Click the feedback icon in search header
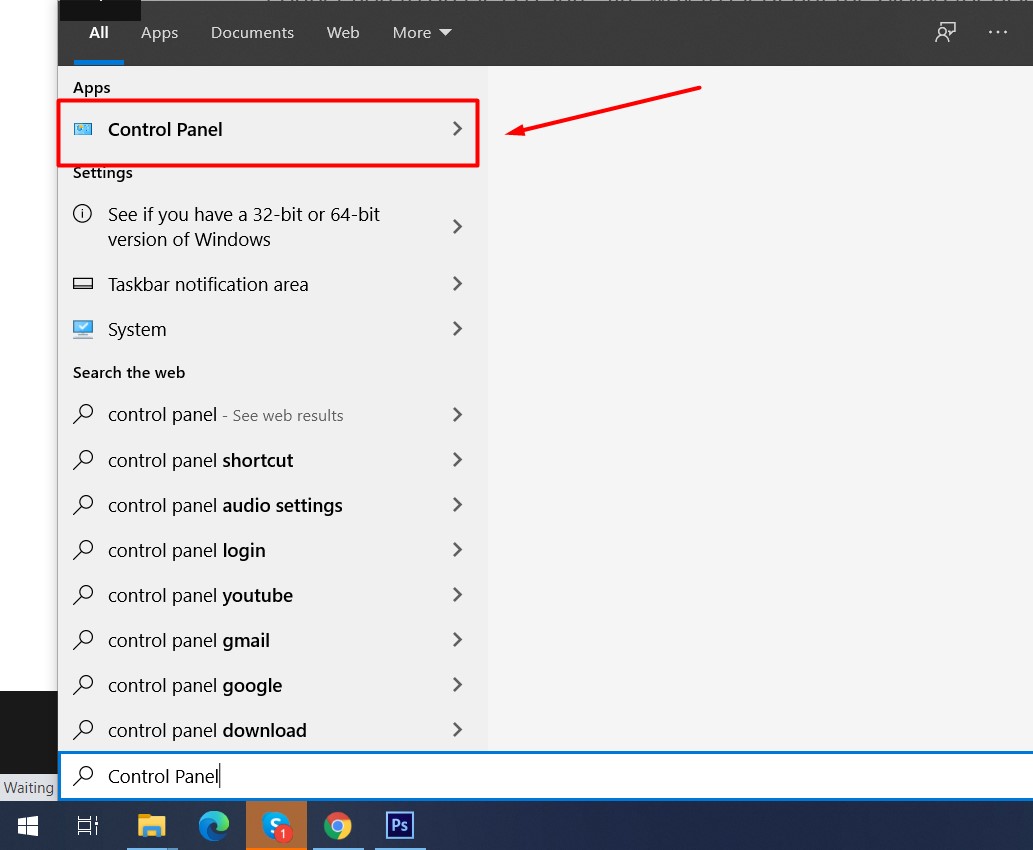Viewport: 1033px width, 850px height. click(x=945, y=33)
